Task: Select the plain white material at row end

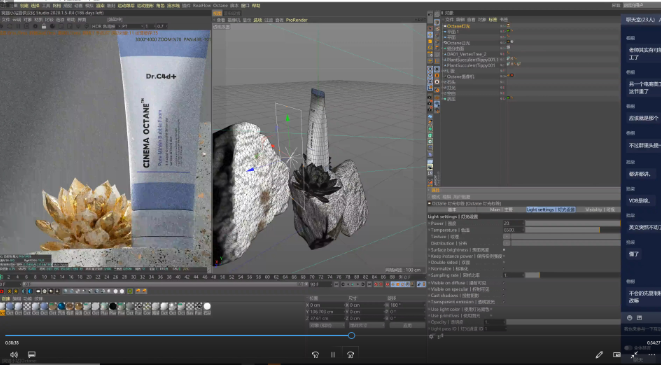Action: (x=207, y=306)
